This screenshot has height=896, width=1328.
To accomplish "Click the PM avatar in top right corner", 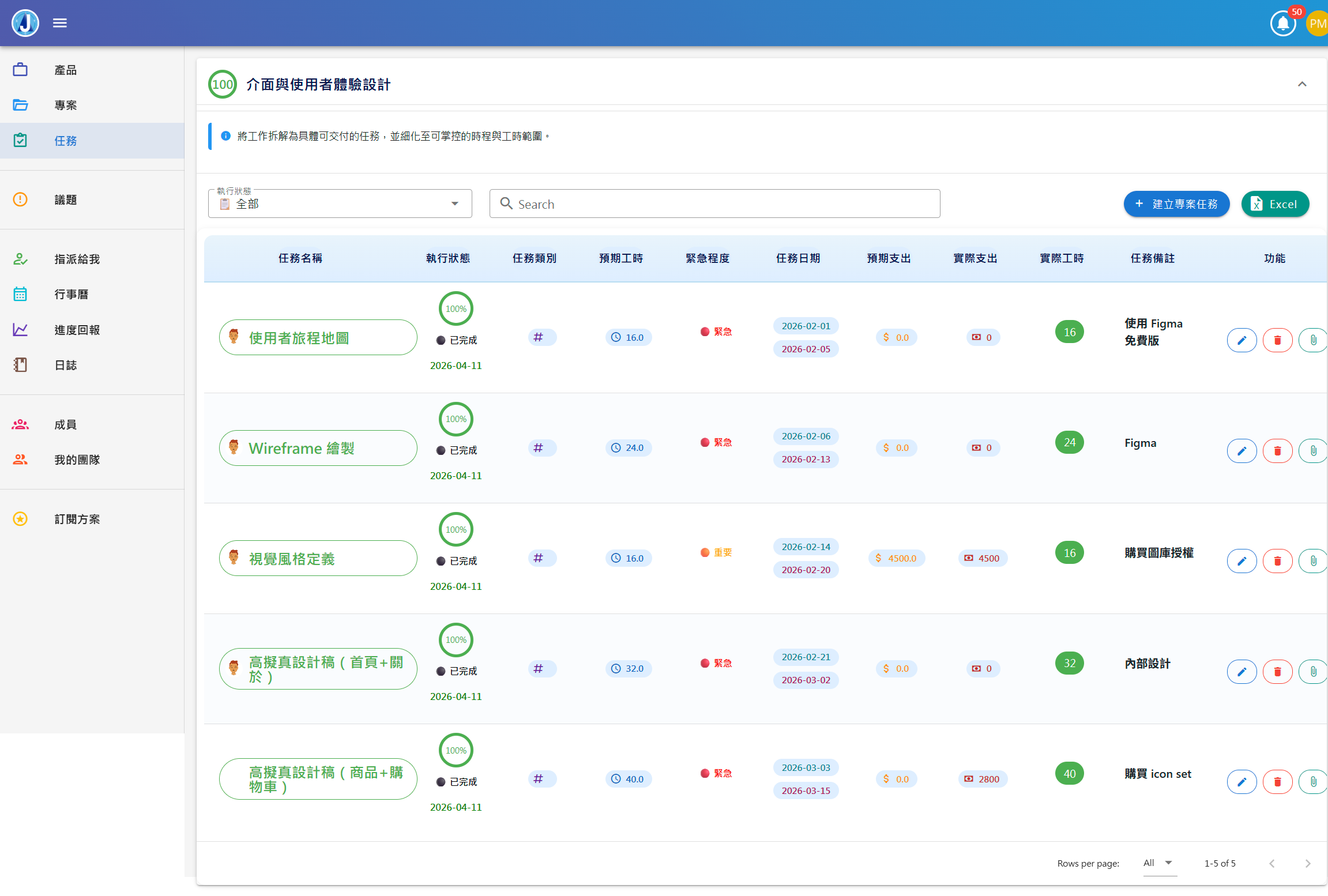I will point(1318,23).
